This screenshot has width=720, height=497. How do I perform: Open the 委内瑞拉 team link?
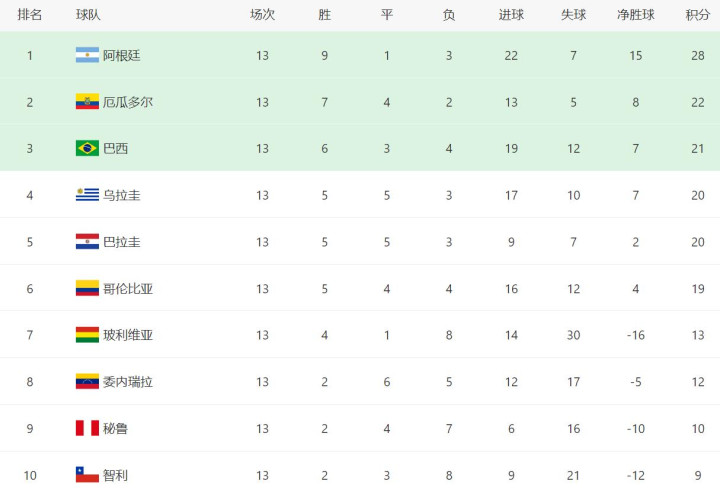point(128,382)
